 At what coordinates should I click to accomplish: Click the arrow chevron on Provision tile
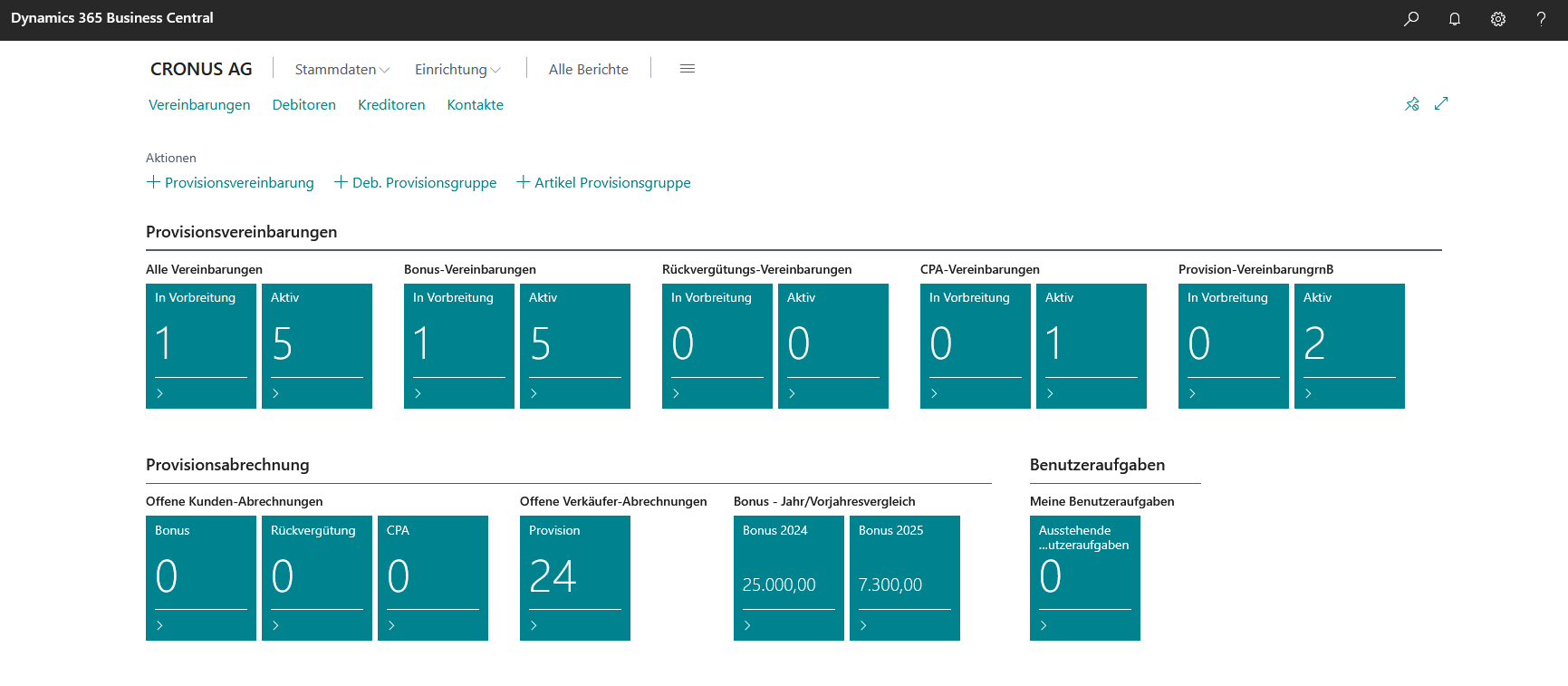(534, 625)
